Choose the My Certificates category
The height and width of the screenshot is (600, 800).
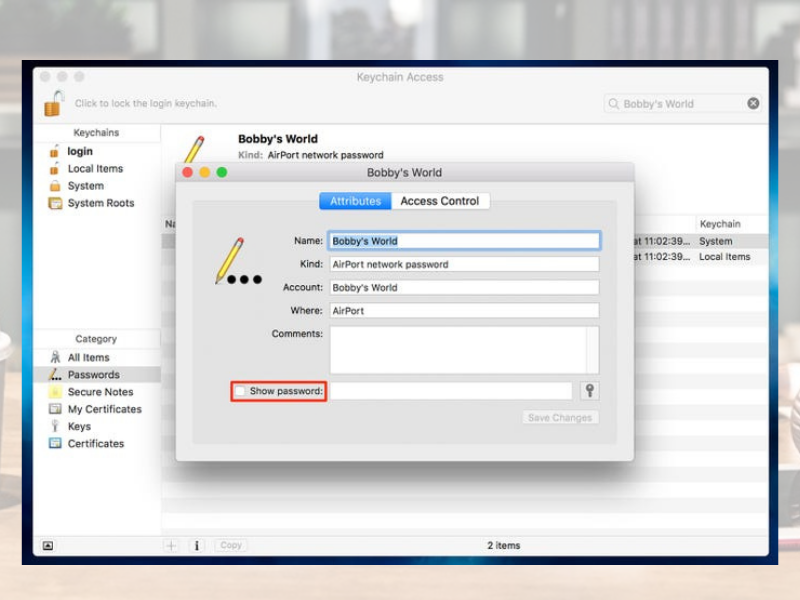105,409
